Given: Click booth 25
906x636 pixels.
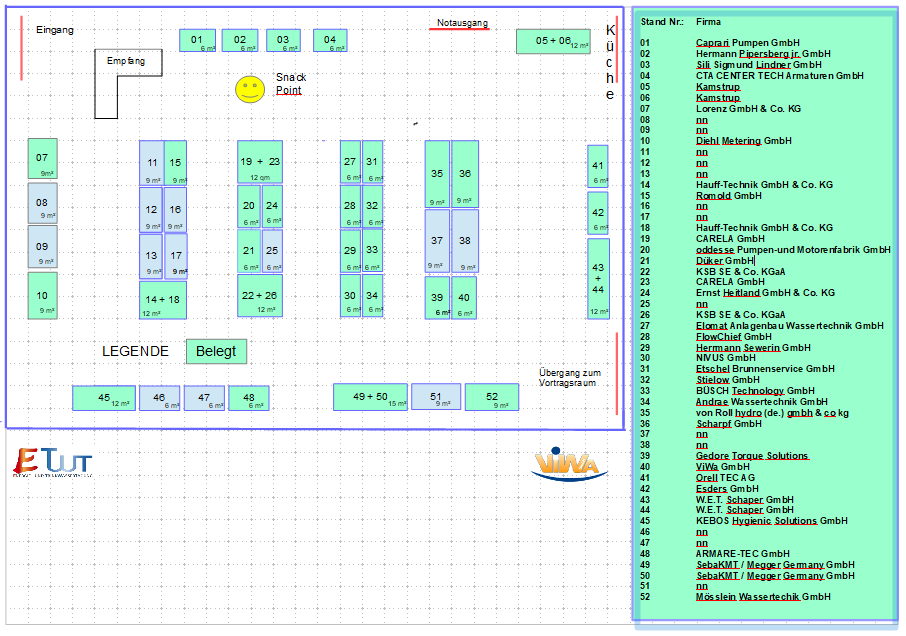Looking at the screenshot, I should coord(272,251).
